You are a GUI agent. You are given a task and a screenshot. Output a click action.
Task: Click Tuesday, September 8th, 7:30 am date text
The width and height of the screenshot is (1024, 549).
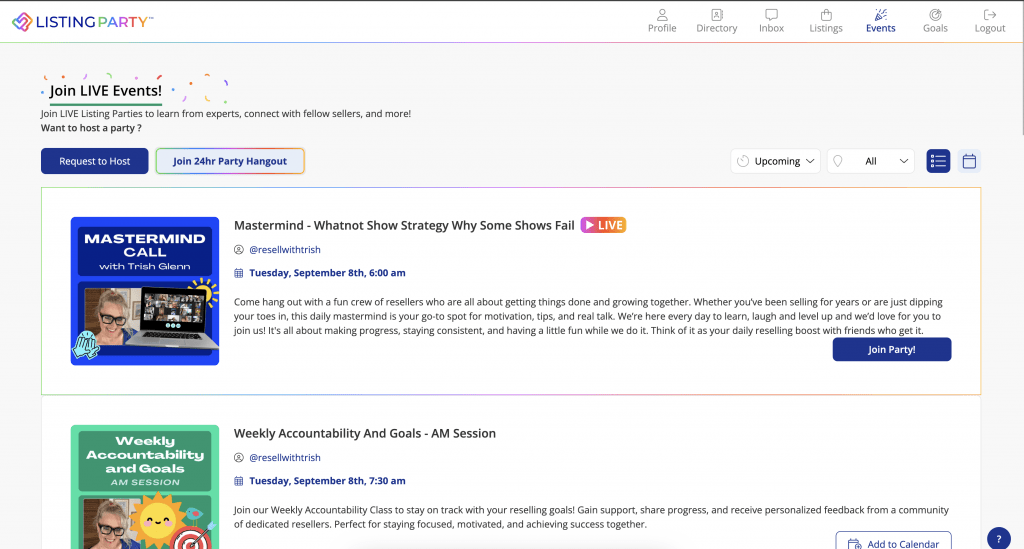(327, 481)
